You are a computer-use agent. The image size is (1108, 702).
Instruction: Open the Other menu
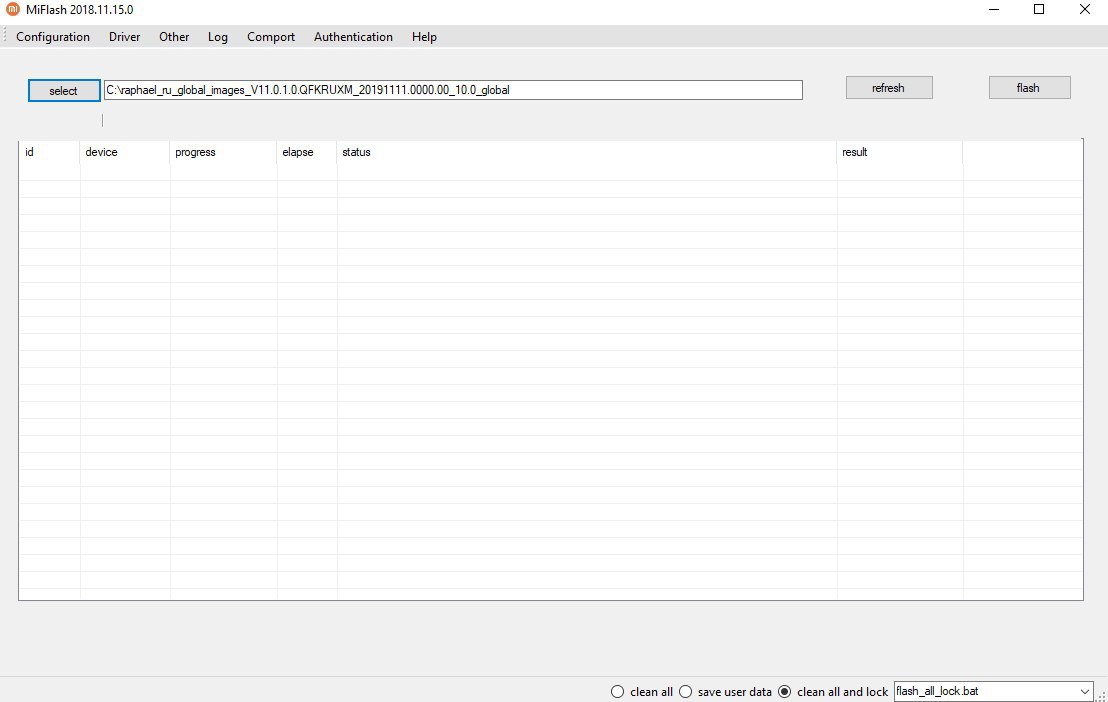point(174,37)
